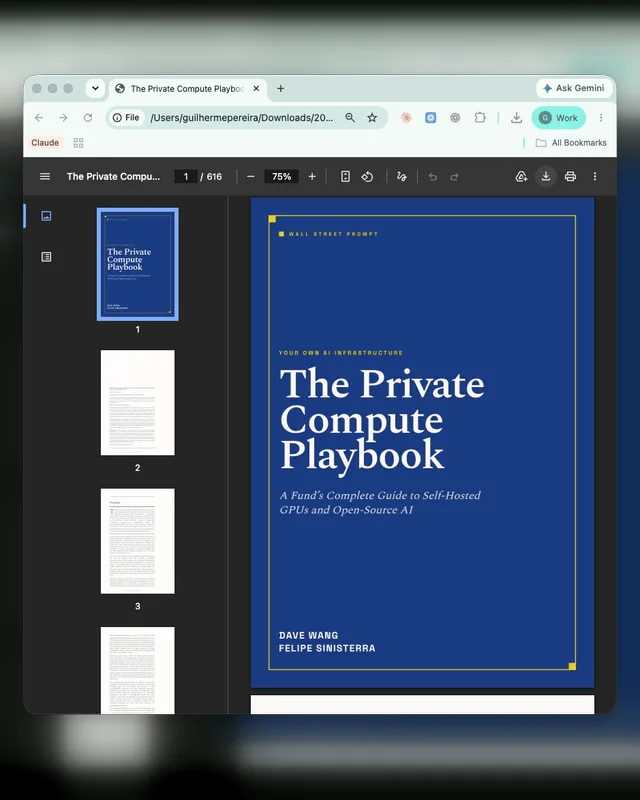640x800 pixels.
Task: Click the author name DAVE WANG
Action: coord(308,635)
